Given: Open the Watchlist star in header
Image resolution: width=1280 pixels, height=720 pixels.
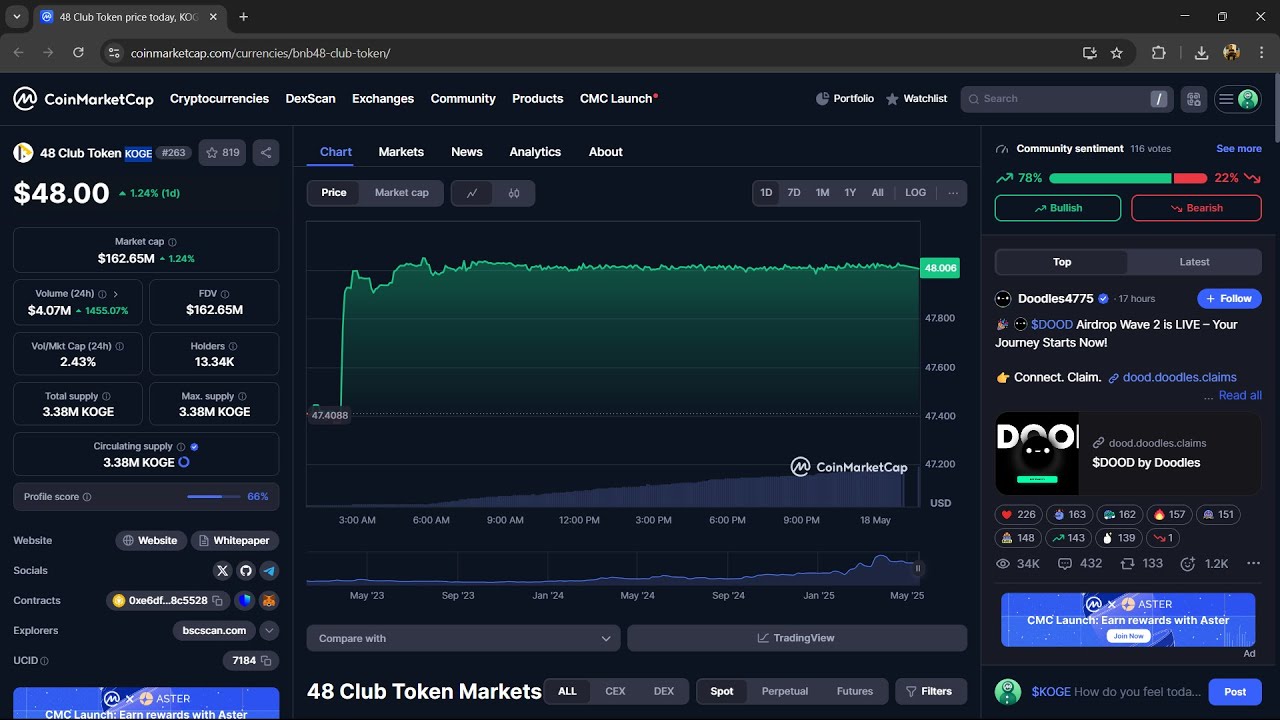Looking at the screenshot, I should (x=916, y=99).
